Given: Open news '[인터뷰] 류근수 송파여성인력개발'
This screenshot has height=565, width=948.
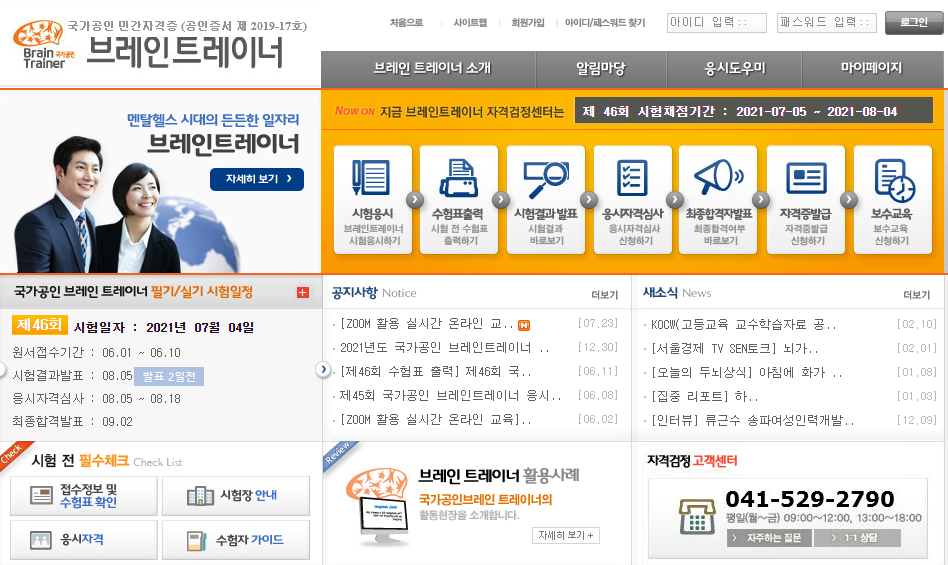Looking at the screenshot, I should click(x=753, y=420).
